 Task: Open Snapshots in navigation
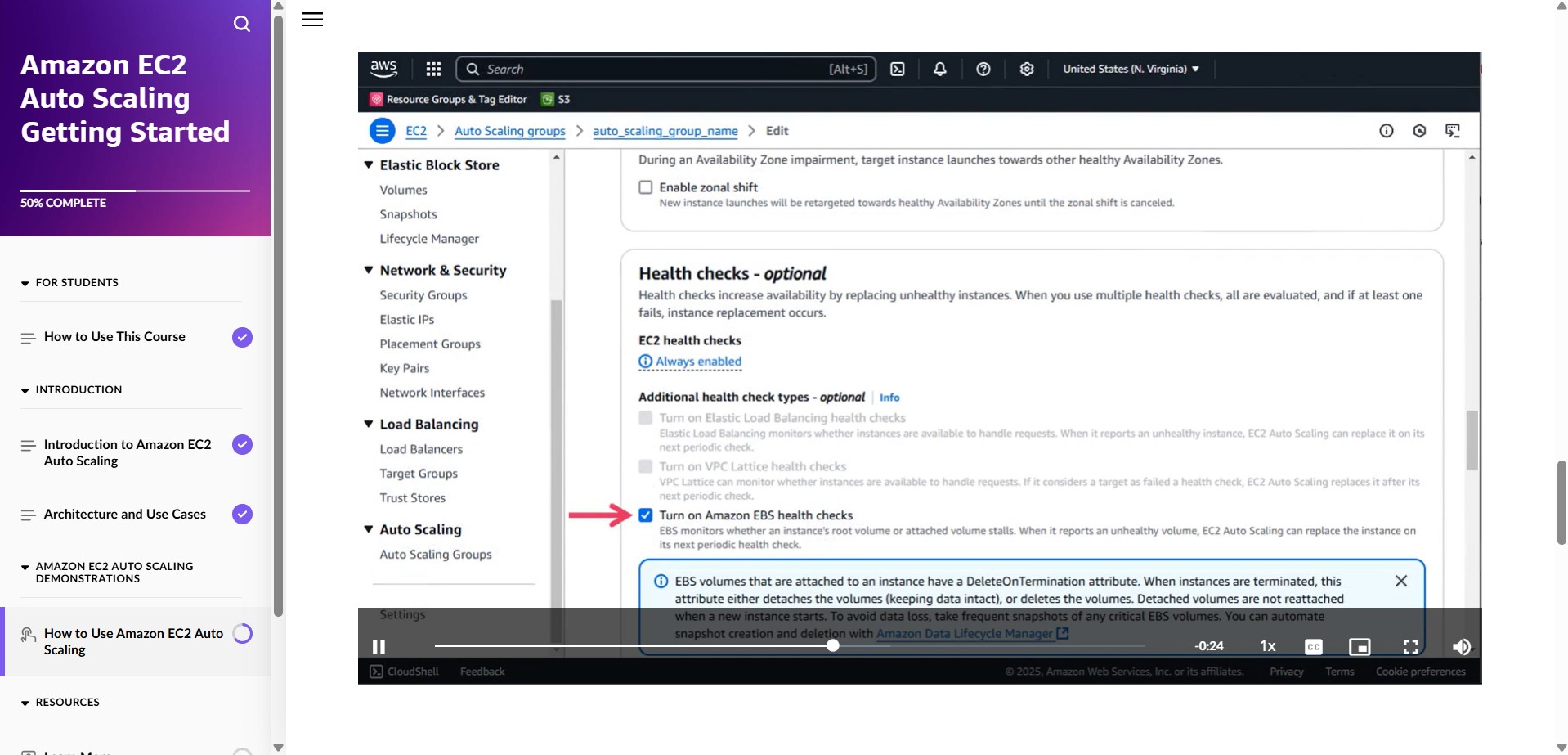pyautogui.click(x=408, y=214)
